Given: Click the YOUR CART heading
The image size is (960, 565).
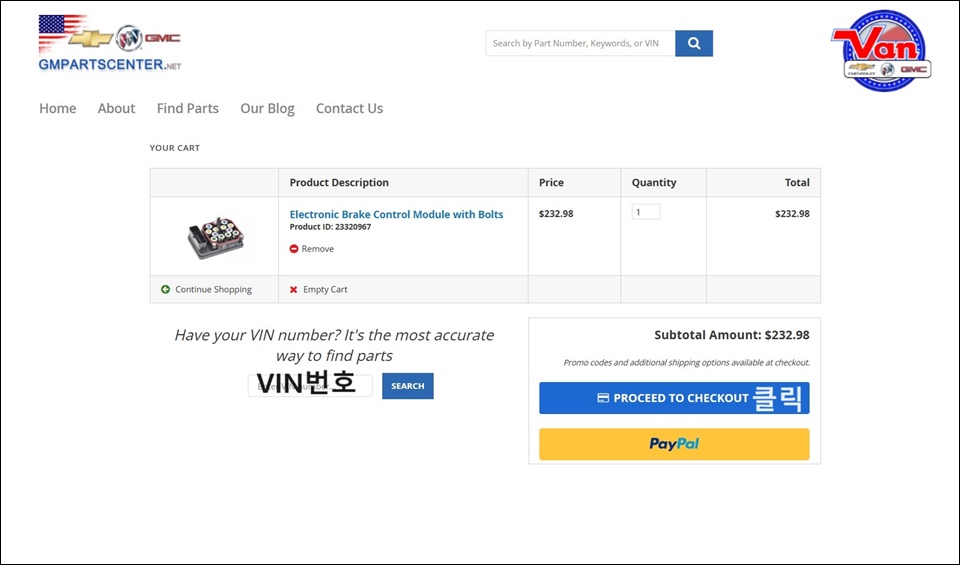Looking at the screenshot, I should coord(174,148).
